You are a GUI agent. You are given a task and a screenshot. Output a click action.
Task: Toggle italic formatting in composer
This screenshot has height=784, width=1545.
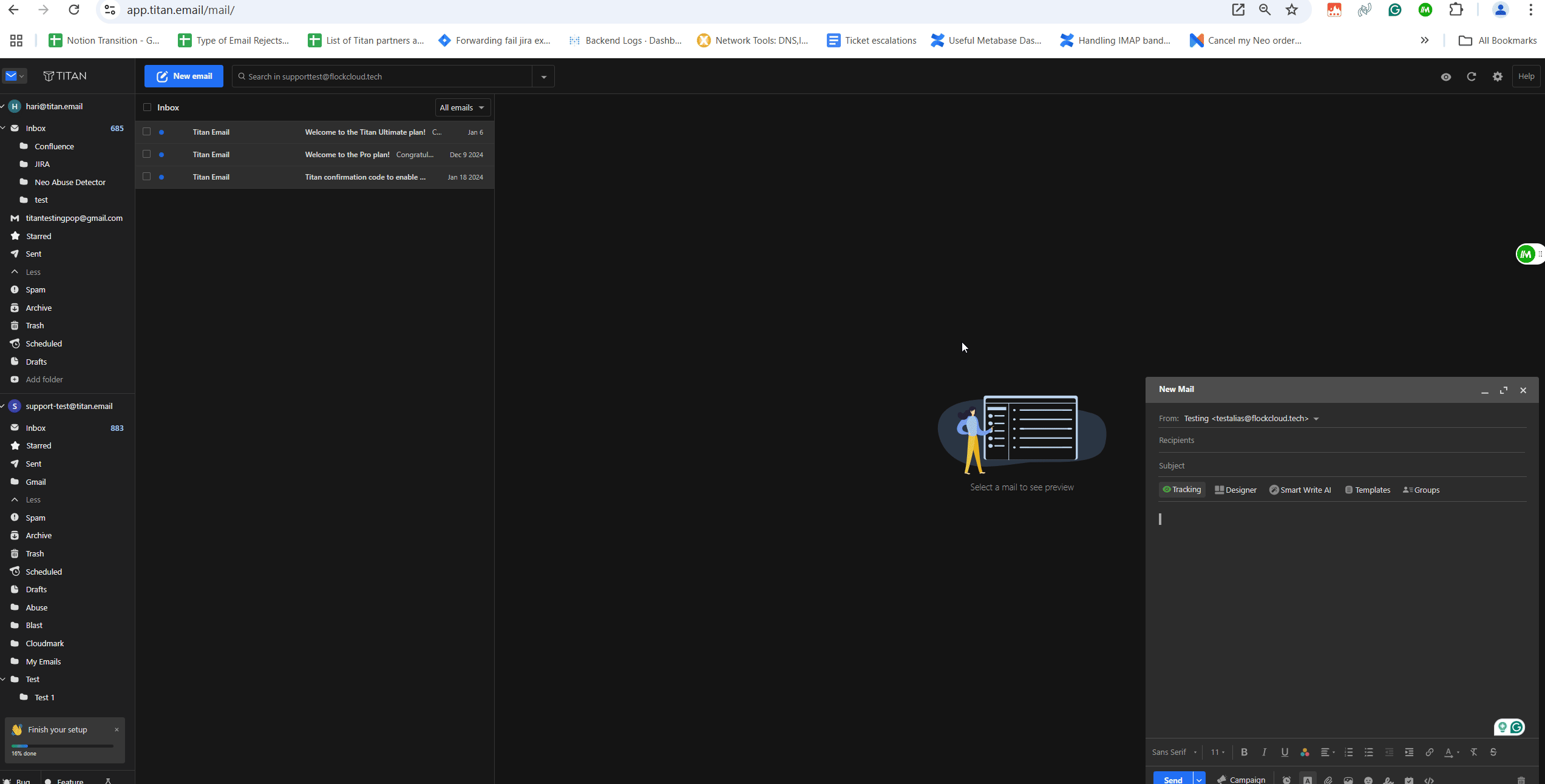(1264, 752)
